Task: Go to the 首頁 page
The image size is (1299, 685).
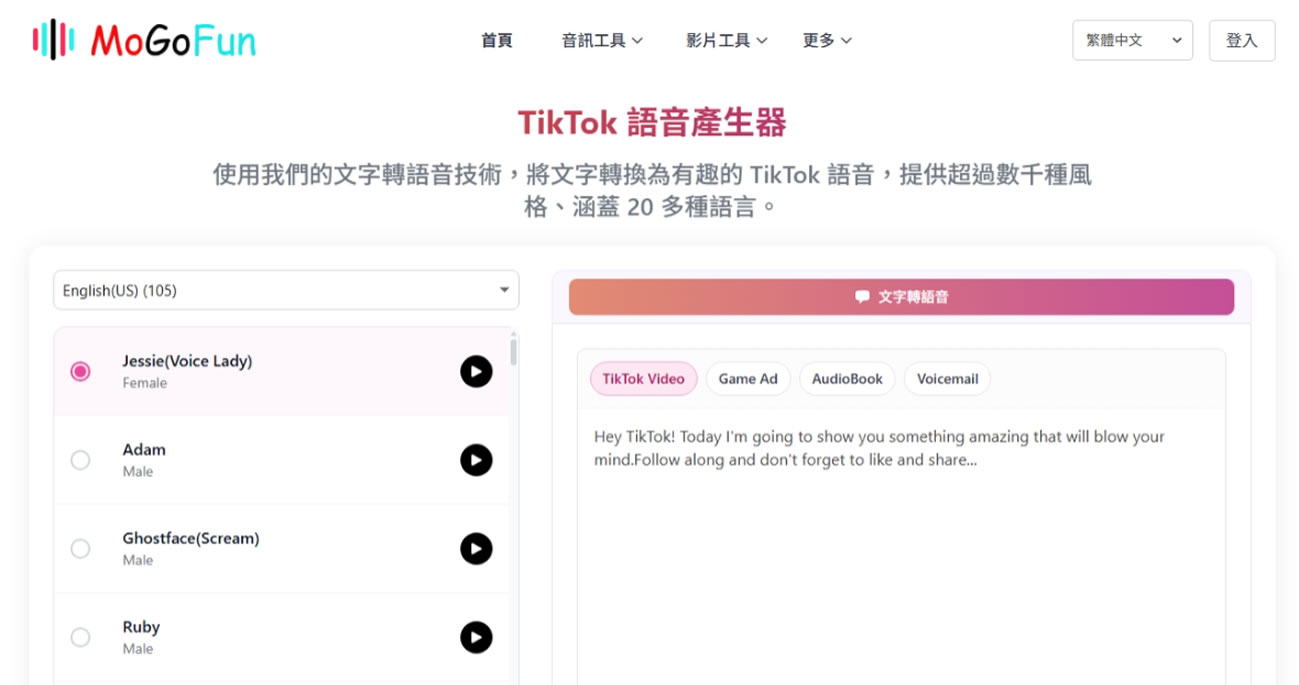Action: (497, 40)
